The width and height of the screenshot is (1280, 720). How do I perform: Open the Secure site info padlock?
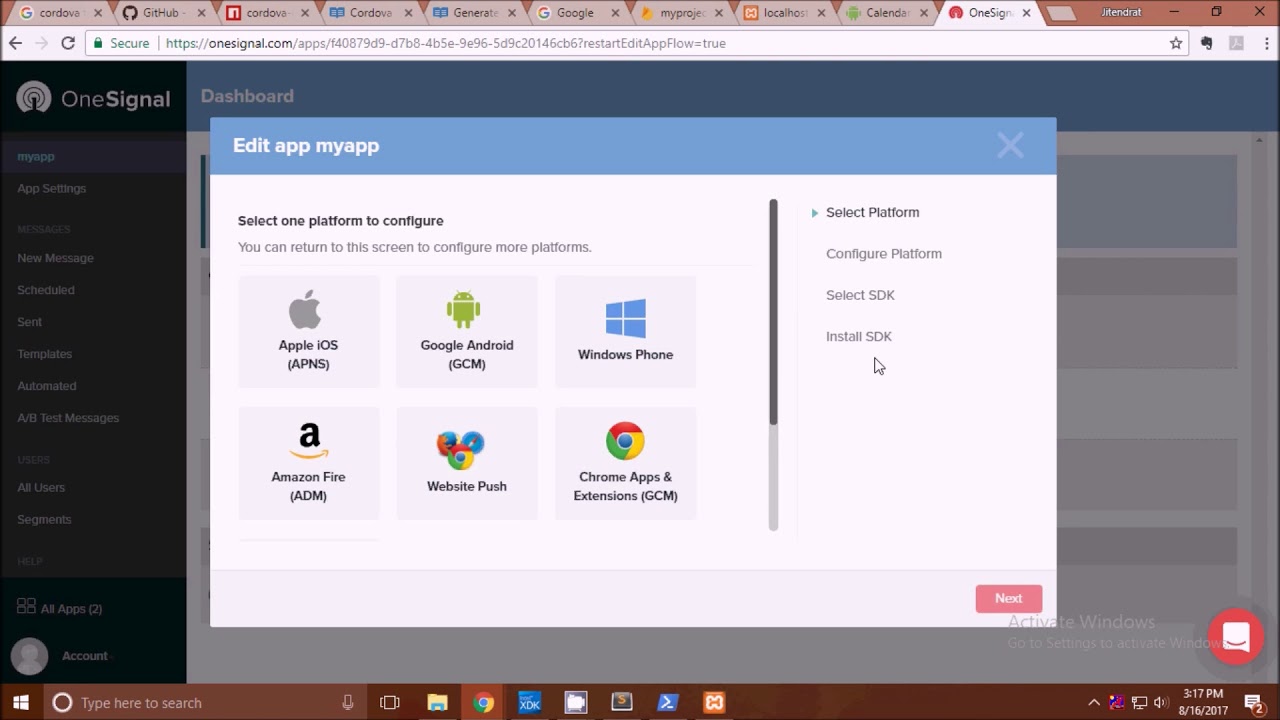click(97, 43)
